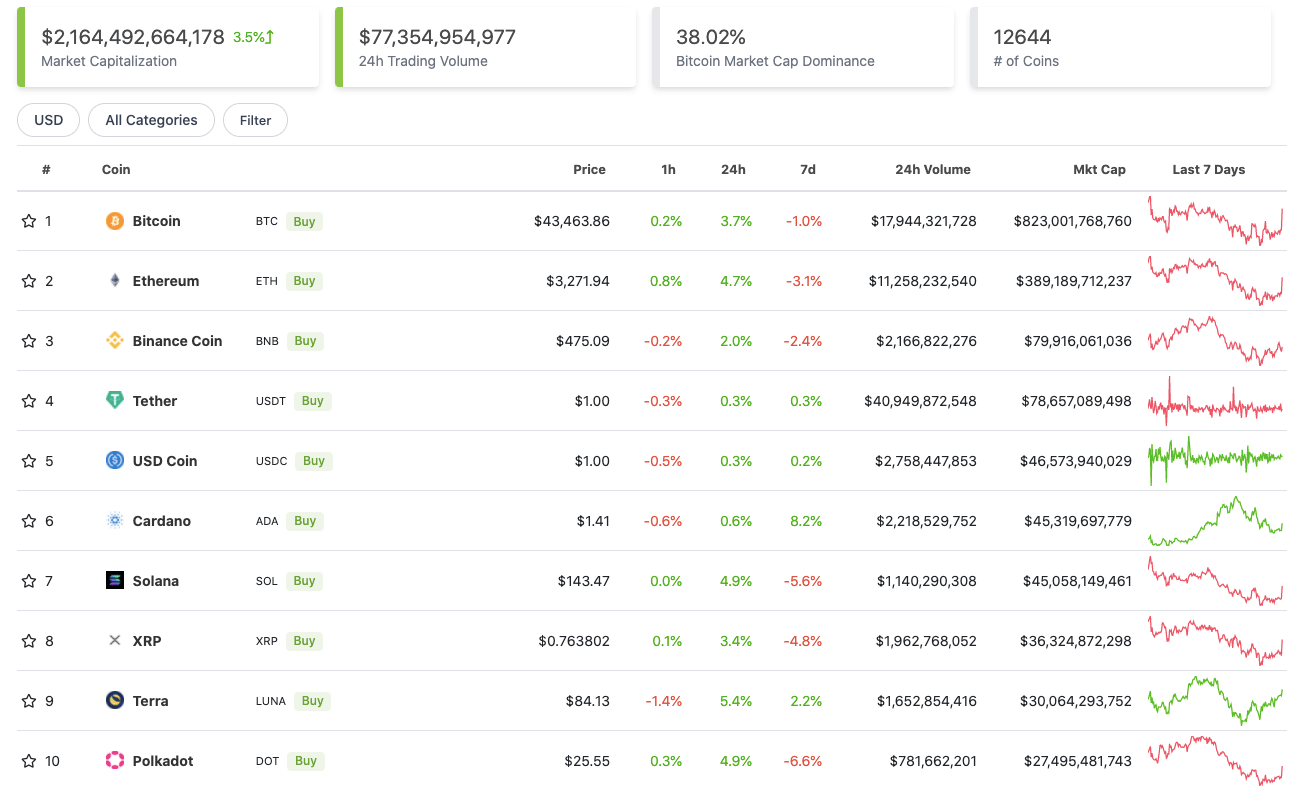This screenshot has height=790, width=1293.
Task: Click Buy button next to BNB
Action: coord(305,341)
